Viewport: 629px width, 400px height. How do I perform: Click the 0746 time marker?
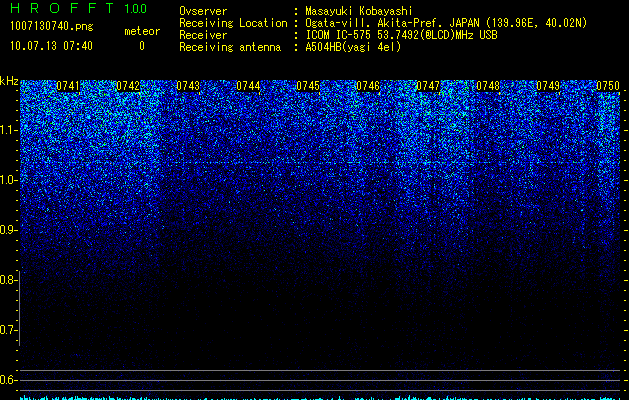click(368, 86)
